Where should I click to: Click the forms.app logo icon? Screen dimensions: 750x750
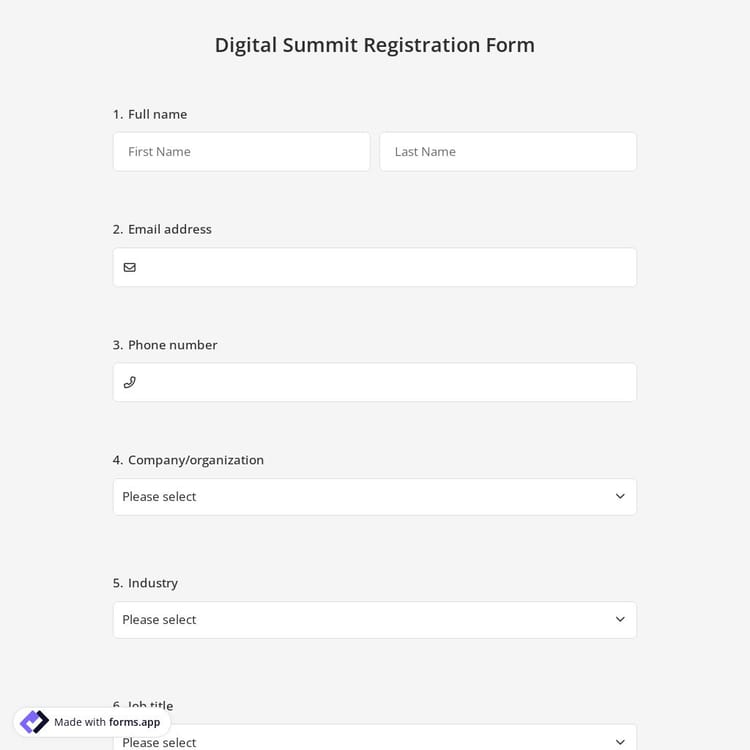tap(34, 722)
